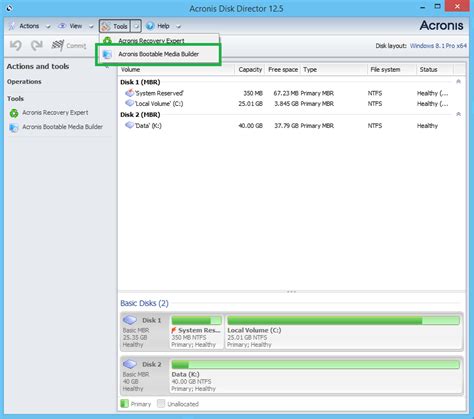Expand the View menu dropdown arrow
Viewport: 474px width, 419px height.
(91, 26)
